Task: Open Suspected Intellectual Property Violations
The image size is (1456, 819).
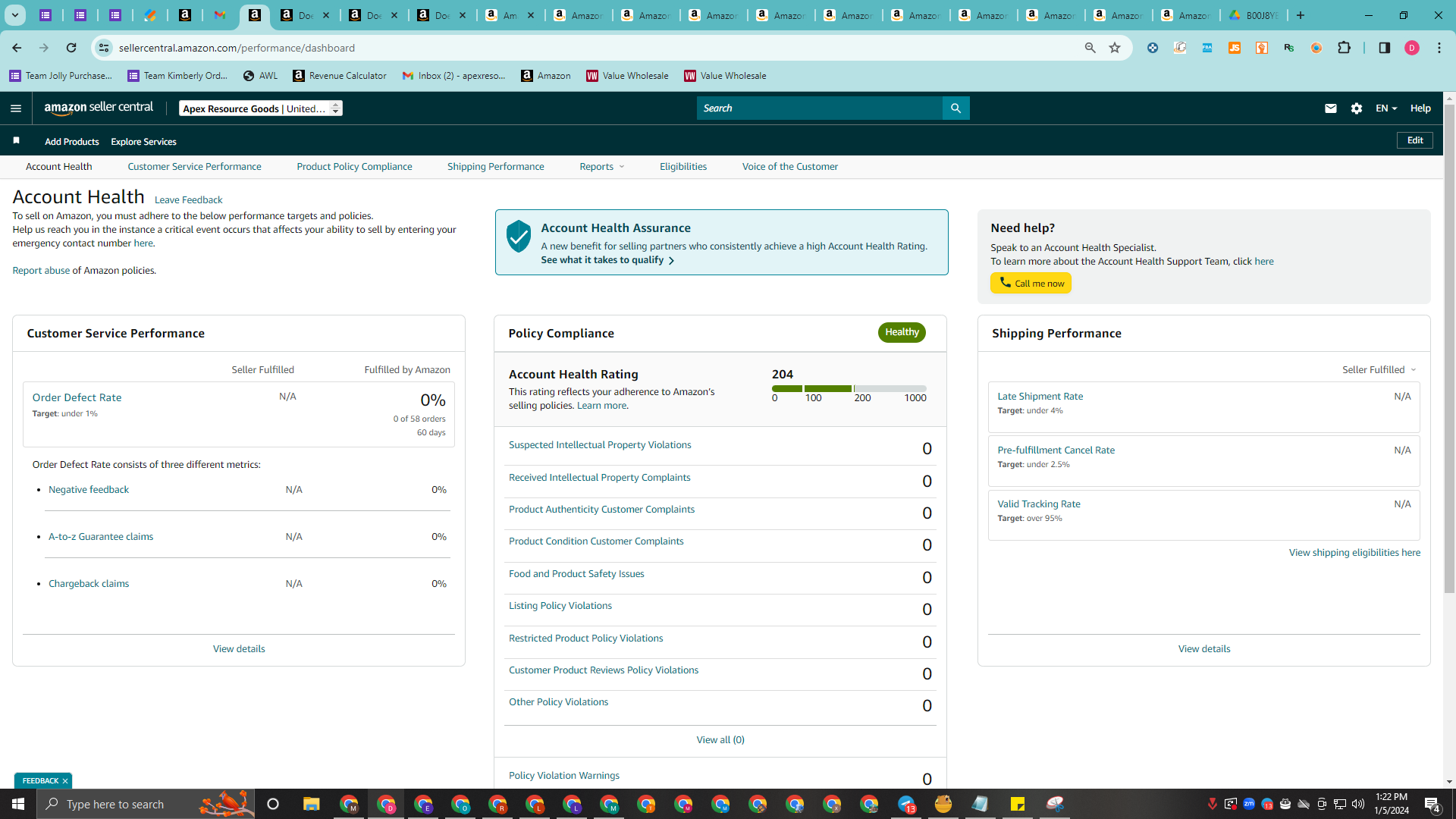Action: pyautogui.click(x=600, y=445)
